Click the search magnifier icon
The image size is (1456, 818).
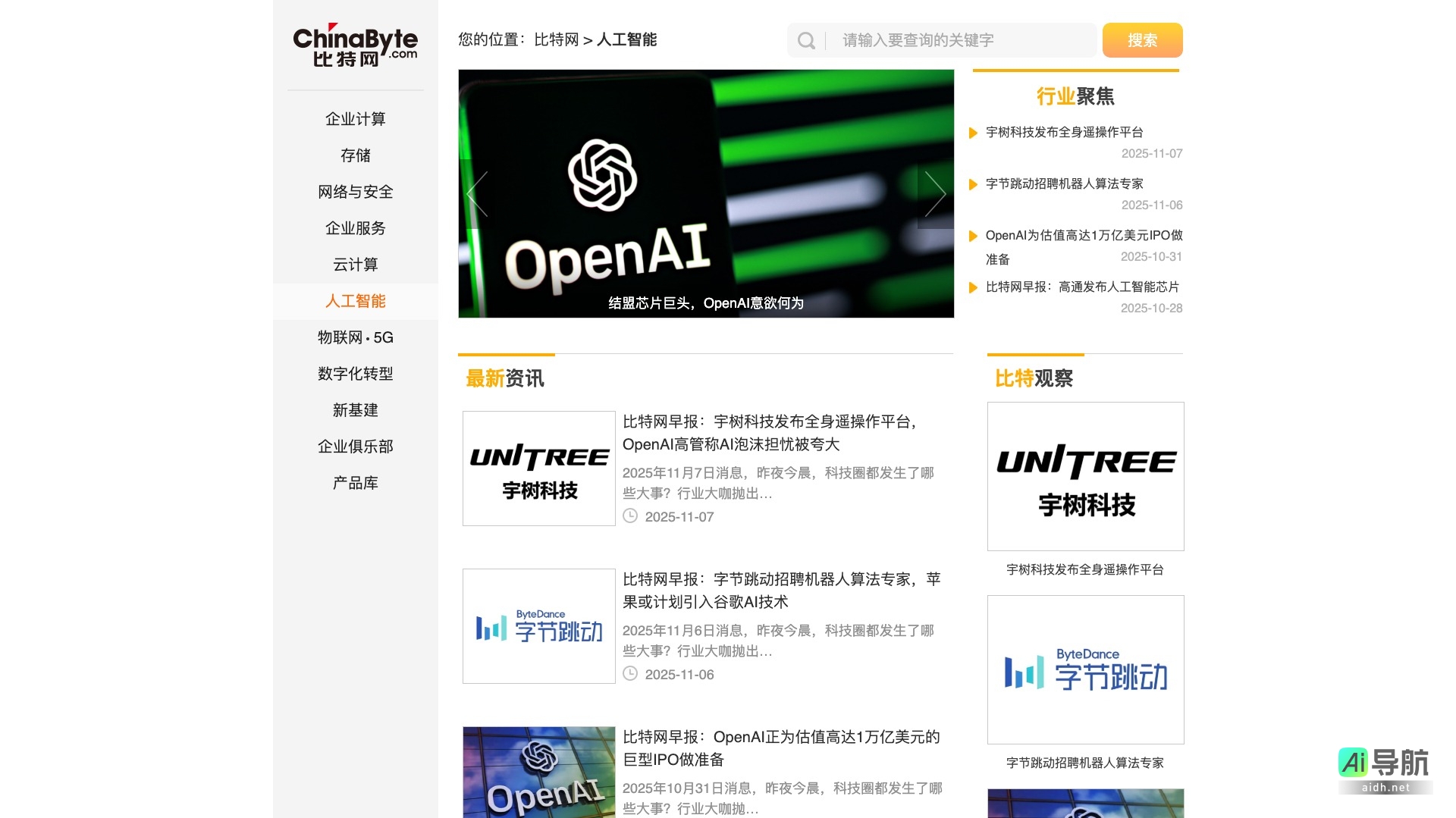(x=806, y=41)
